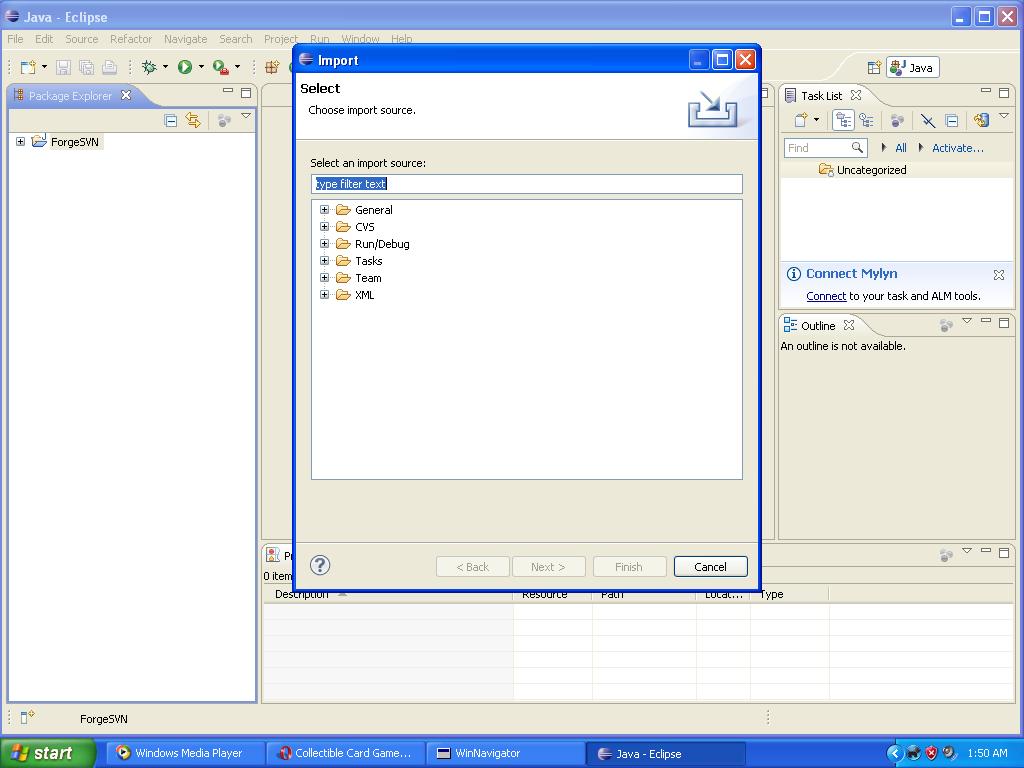Toggle Categorized presentation in Task List
Screen dimensions: 1024x768
pyautogui.click(x=843, y=120)
